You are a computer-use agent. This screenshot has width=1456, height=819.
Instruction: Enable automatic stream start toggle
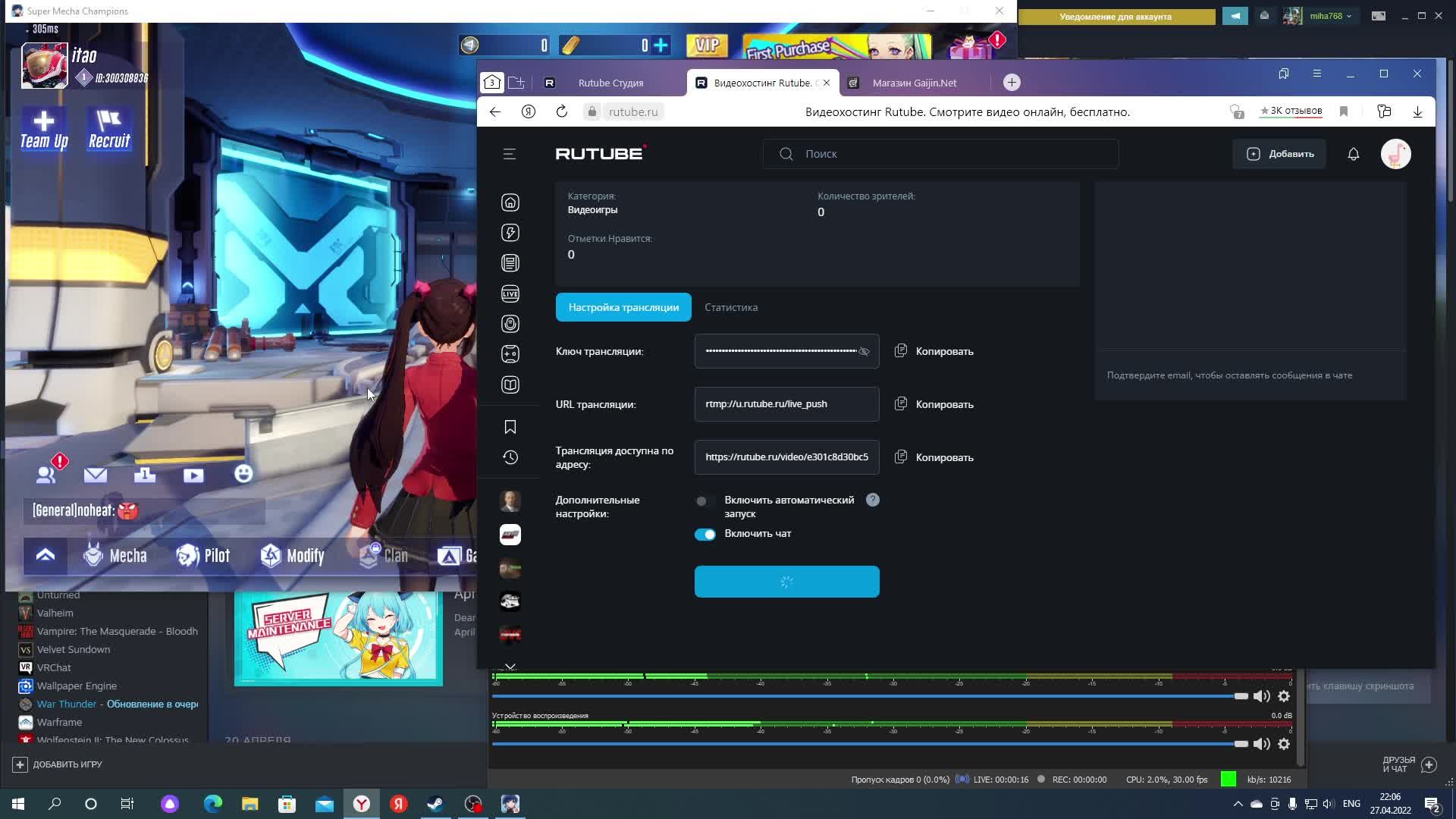coord(704,500)
